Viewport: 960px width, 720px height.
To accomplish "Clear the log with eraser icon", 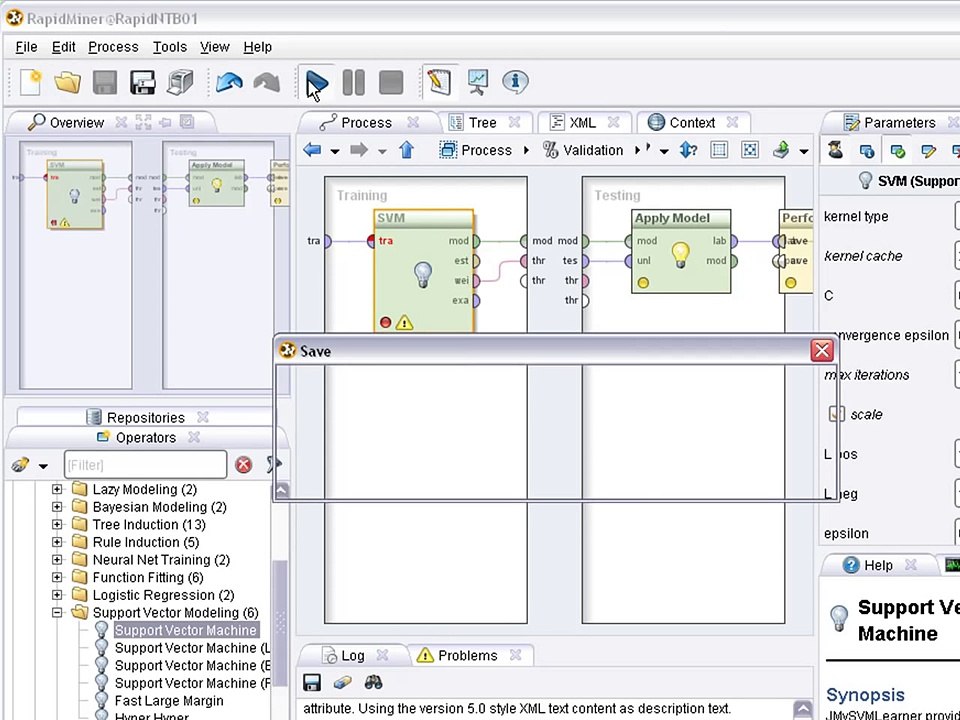I will click(342, 682).
